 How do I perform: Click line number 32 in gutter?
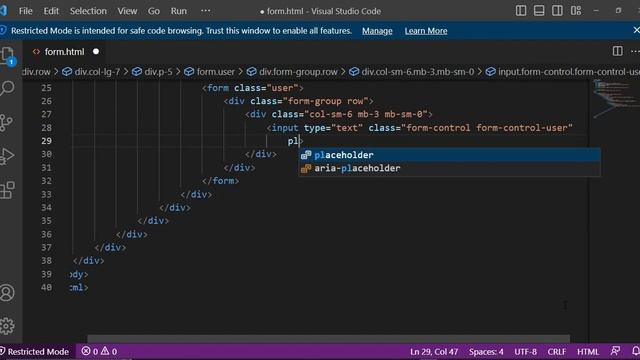point(47,181)
